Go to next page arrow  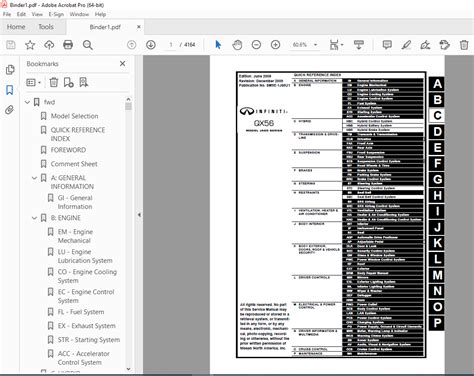point(151,45)
